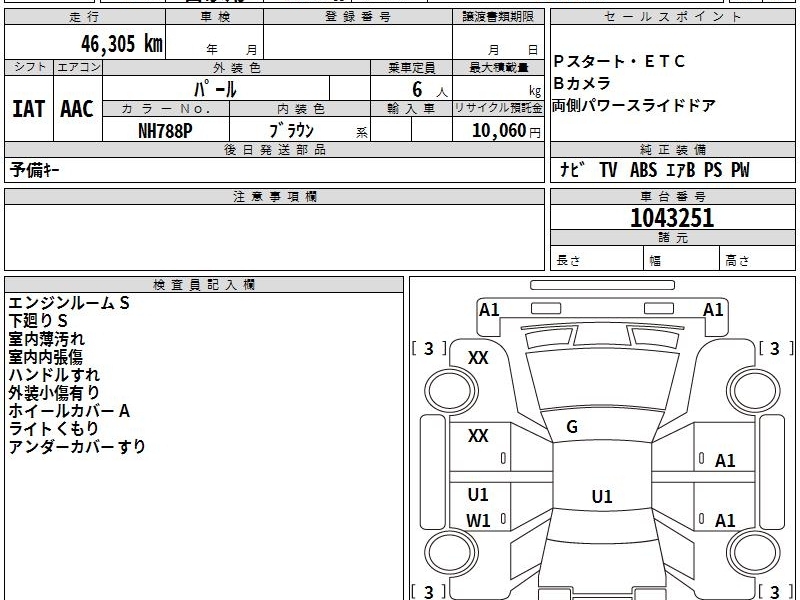
Task: Select the AAC air conditioner value
Action: pyautogui.click(x=77, y=109)
